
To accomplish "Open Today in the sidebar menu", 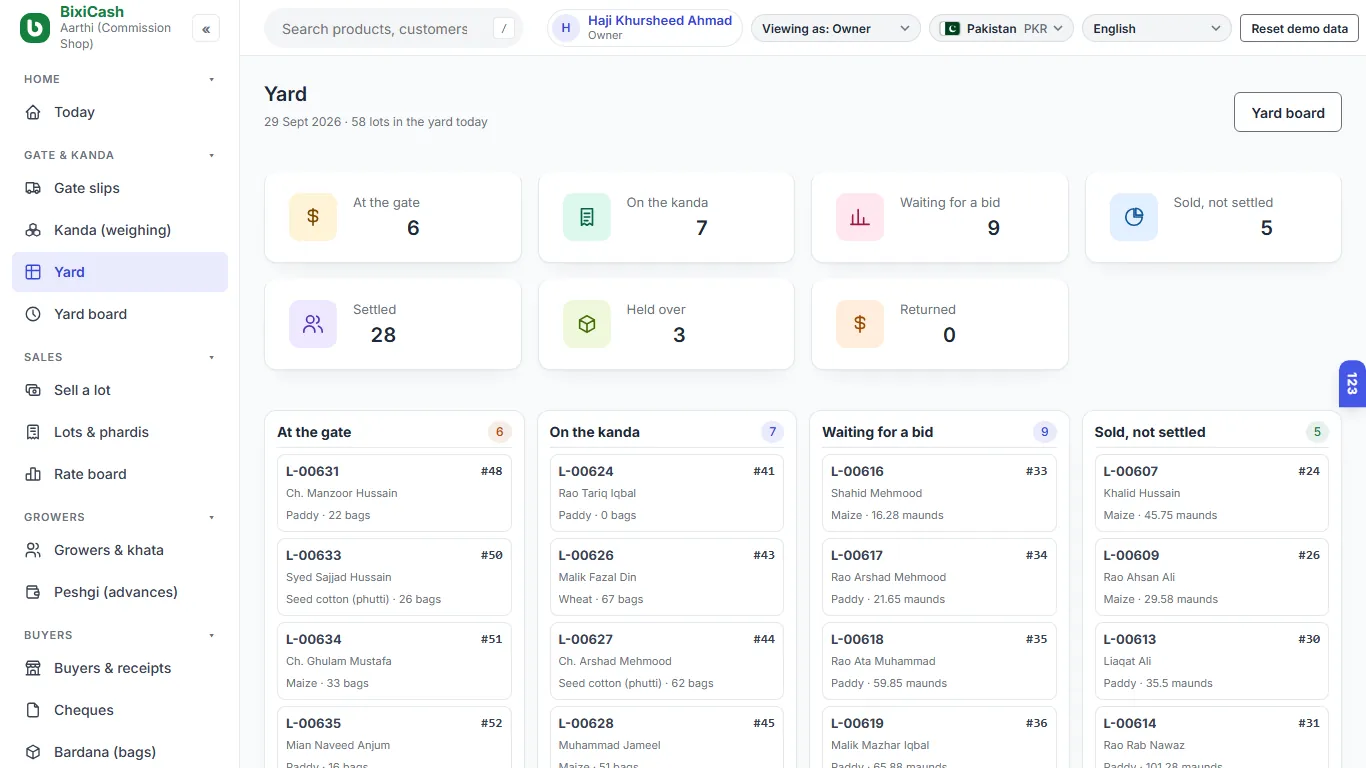I will [120, 112].
